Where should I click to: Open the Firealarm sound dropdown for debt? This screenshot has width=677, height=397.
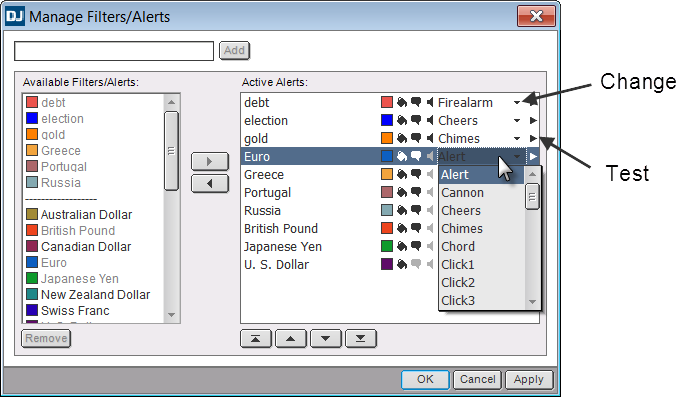click(x=517, y=103)
